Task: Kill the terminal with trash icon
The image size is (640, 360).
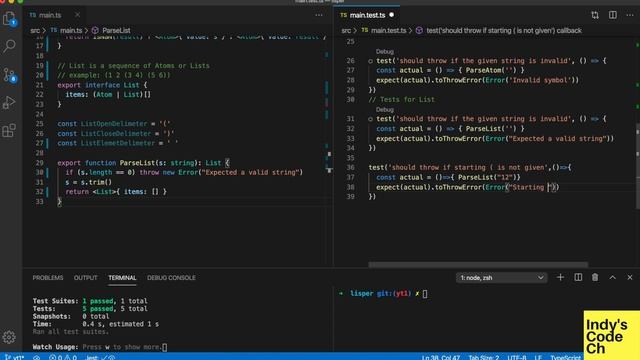Action: (595, 278)
